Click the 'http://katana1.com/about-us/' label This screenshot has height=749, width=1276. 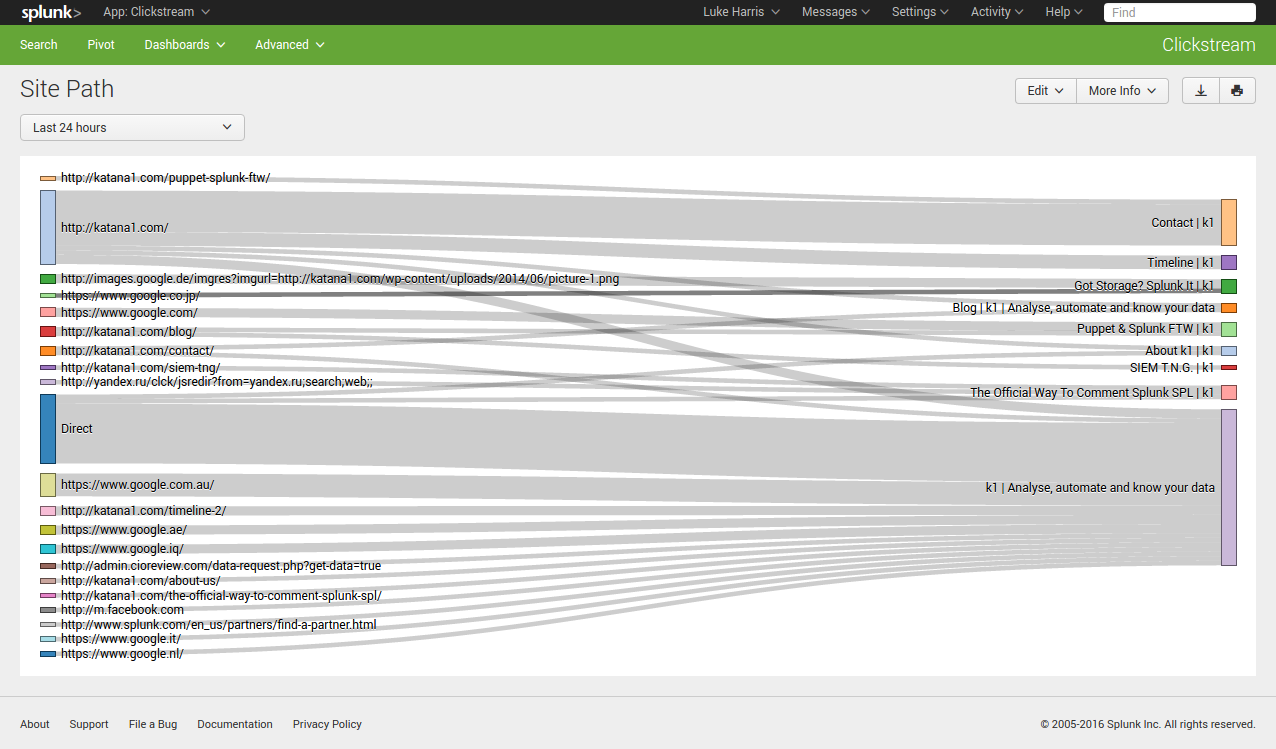[140, 581]
